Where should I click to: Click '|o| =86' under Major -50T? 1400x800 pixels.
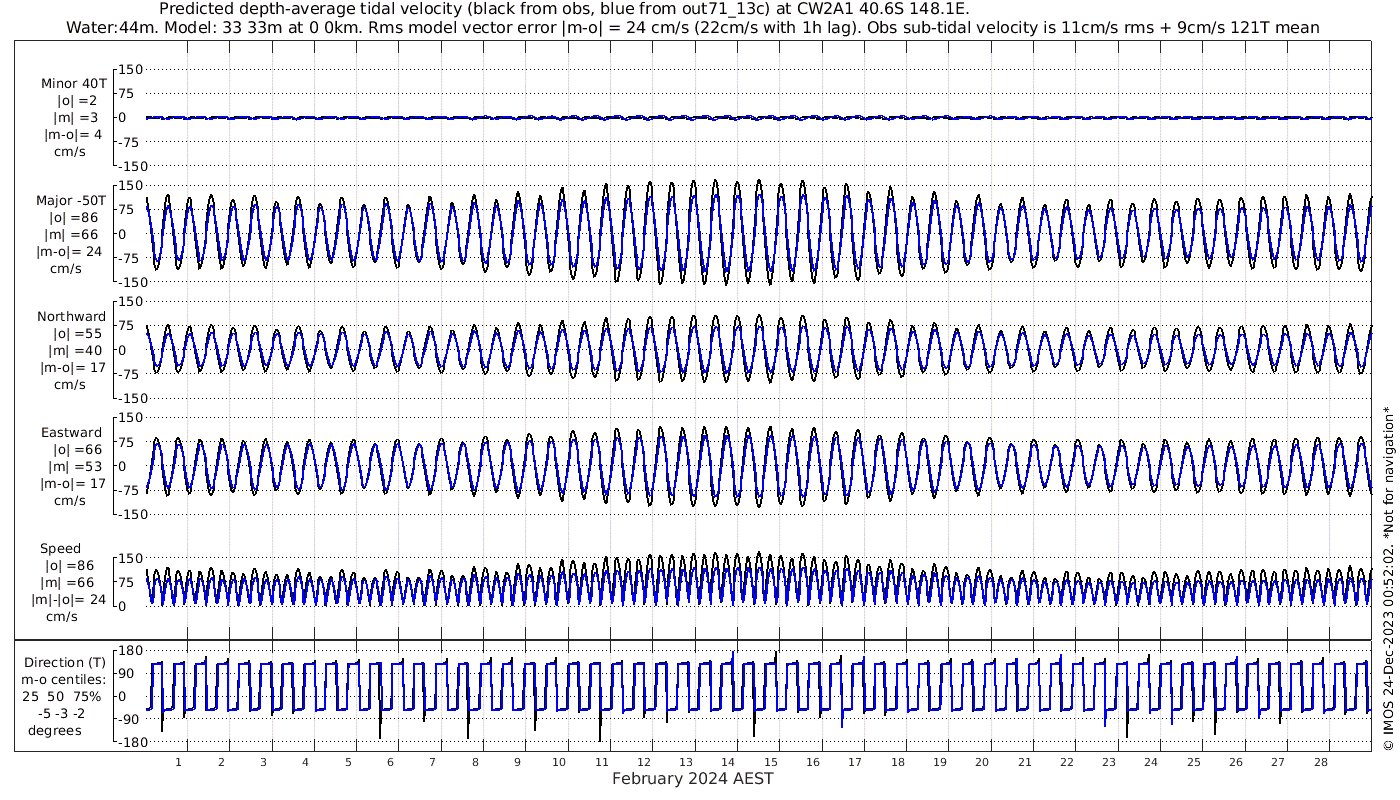pos(74,217)
